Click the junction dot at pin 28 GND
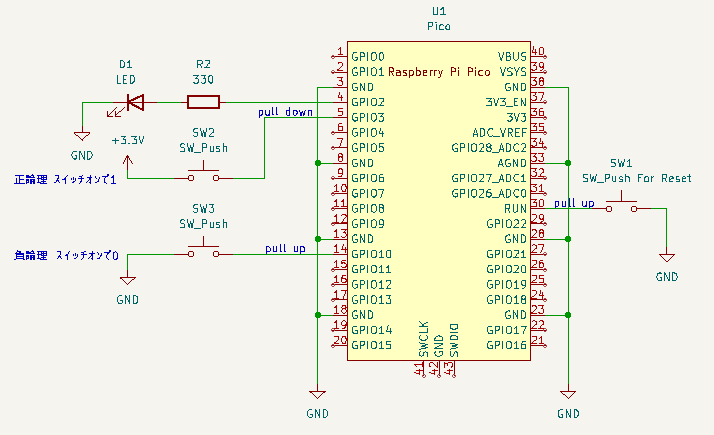The width and height of the screenshot is (714, 435). point(568,239)
